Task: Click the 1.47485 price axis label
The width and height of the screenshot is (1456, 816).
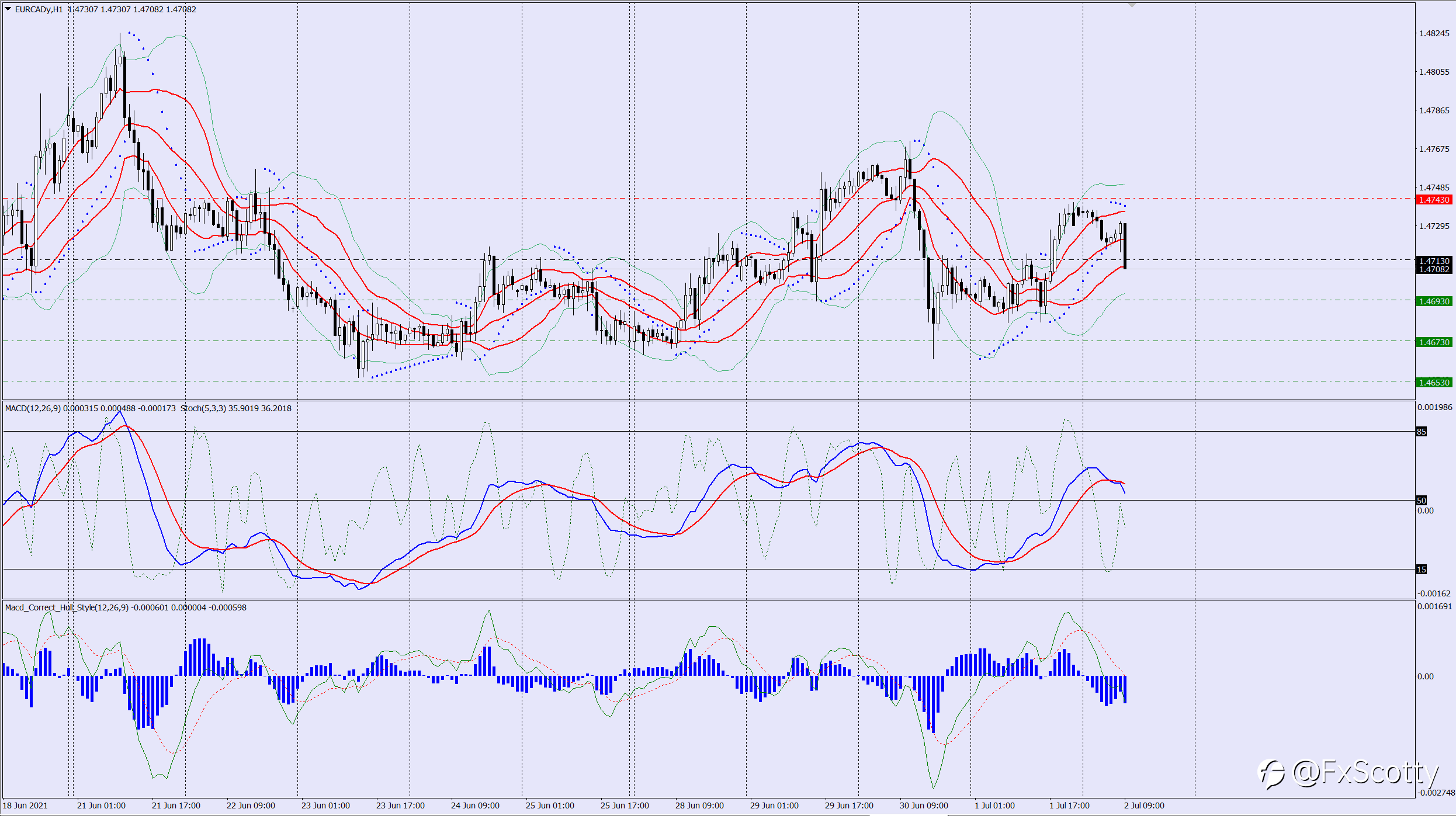Action: 1434,187
